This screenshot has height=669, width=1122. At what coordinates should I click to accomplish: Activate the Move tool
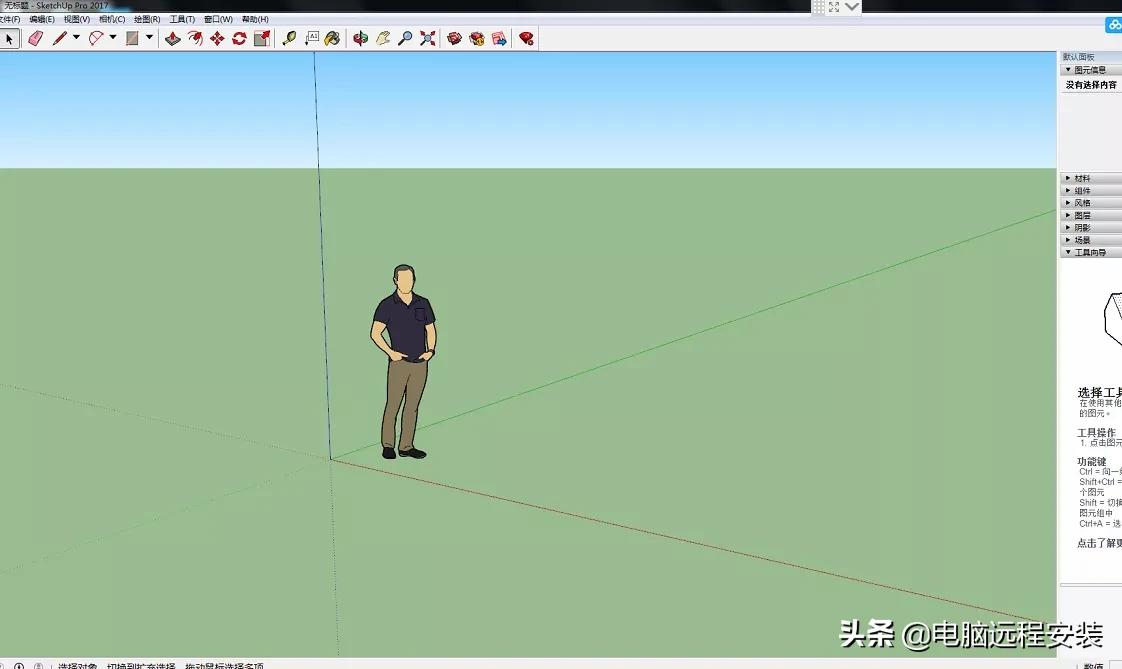pos(216,38)
